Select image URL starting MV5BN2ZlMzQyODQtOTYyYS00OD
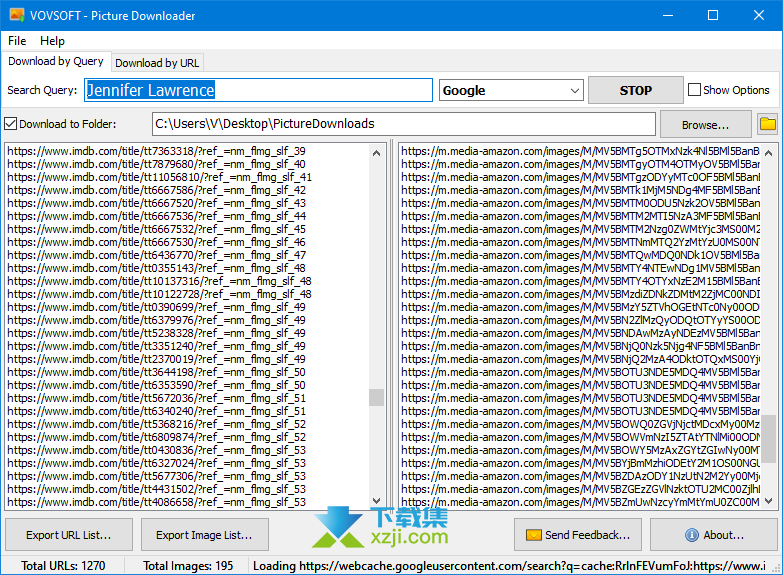This screenshot has width=783, height=575. [580, 320]
